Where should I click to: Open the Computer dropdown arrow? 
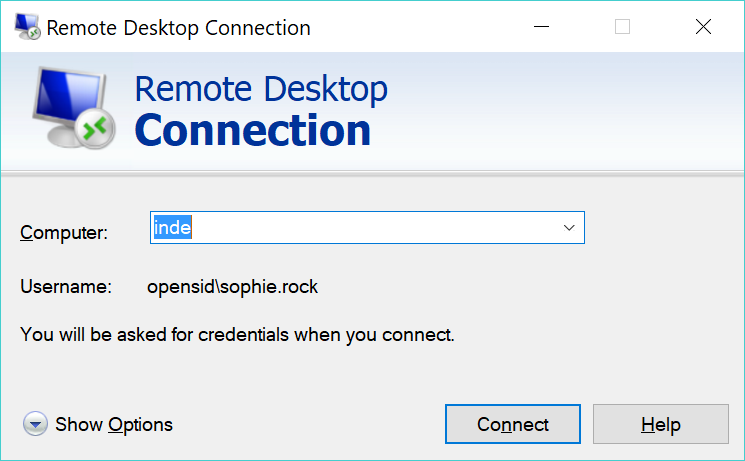[x=569, y=228]
